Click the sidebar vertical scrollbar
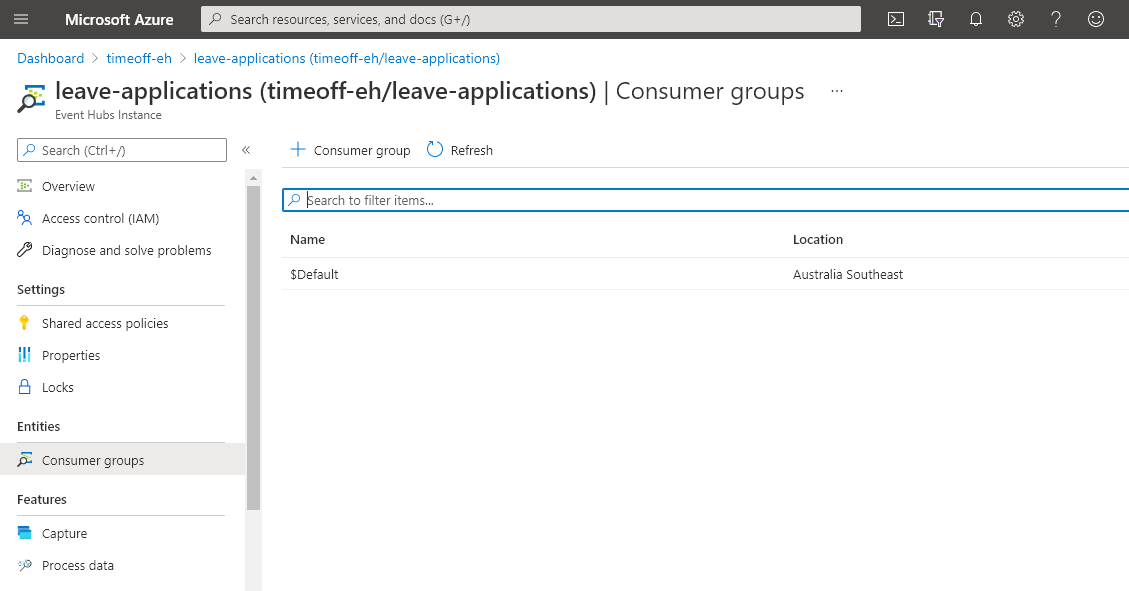Screen dimensions: 1129x591 253,348
